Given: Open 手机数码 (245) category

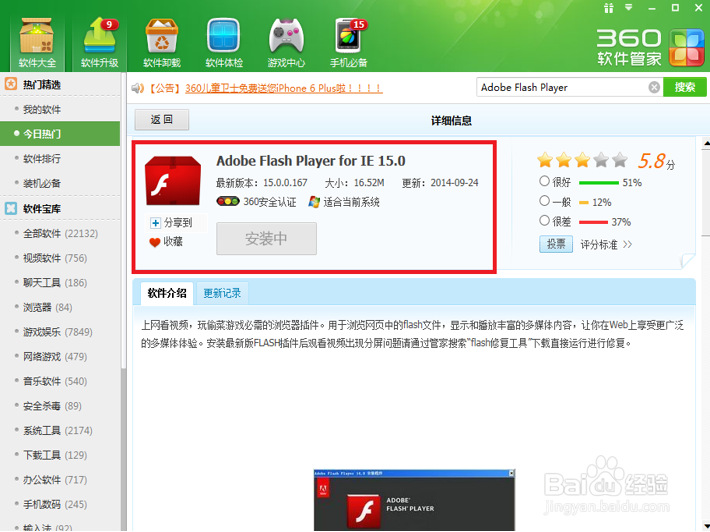Looking at the screenshot, I should (x=55, y=504).
